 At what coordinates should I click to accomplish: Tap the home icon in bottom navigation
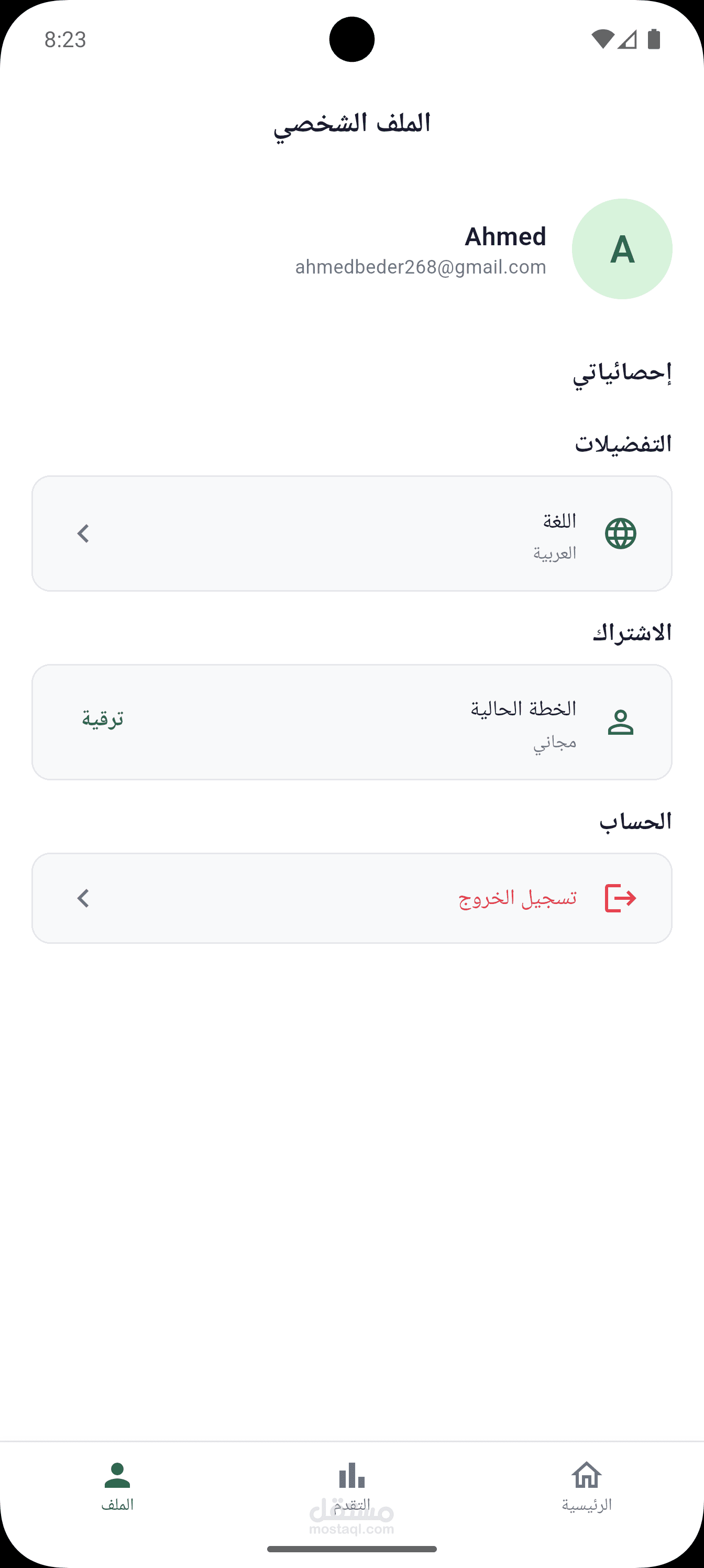(x=587, y=1475)
